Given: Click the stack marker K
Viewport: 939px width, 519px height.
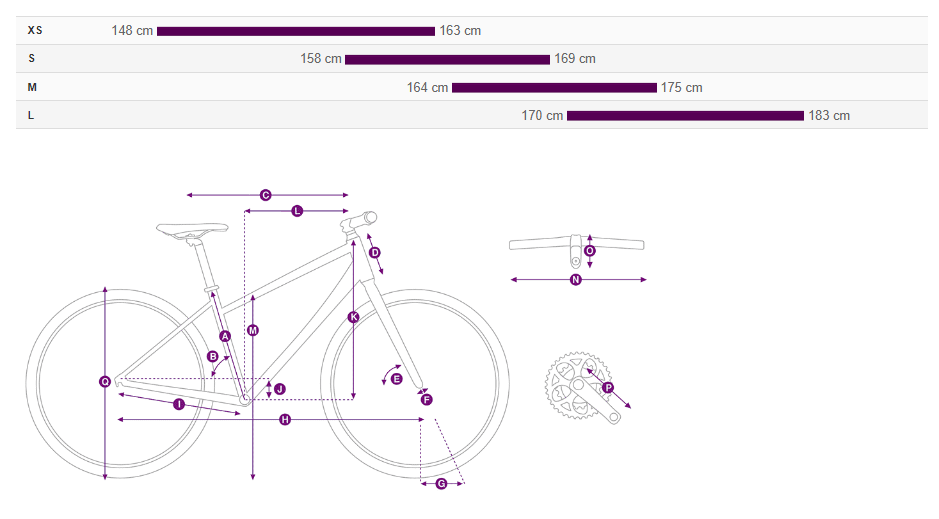Looking at the screenshot, I should tap(353, 317).
